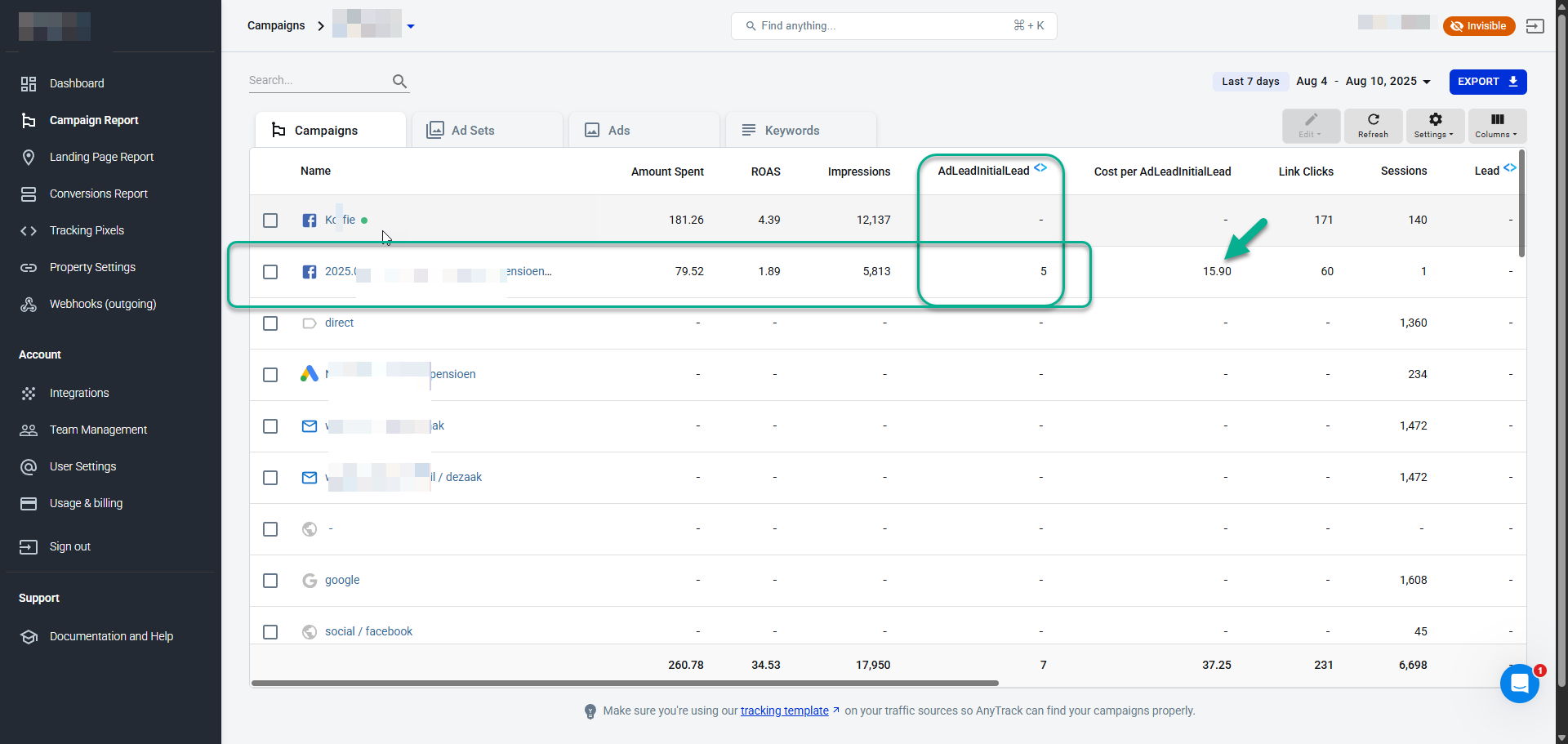This screenshot has width=1568, height=744.
Task: Switch to the Ad Sets tab
Action: coord(488,130)
